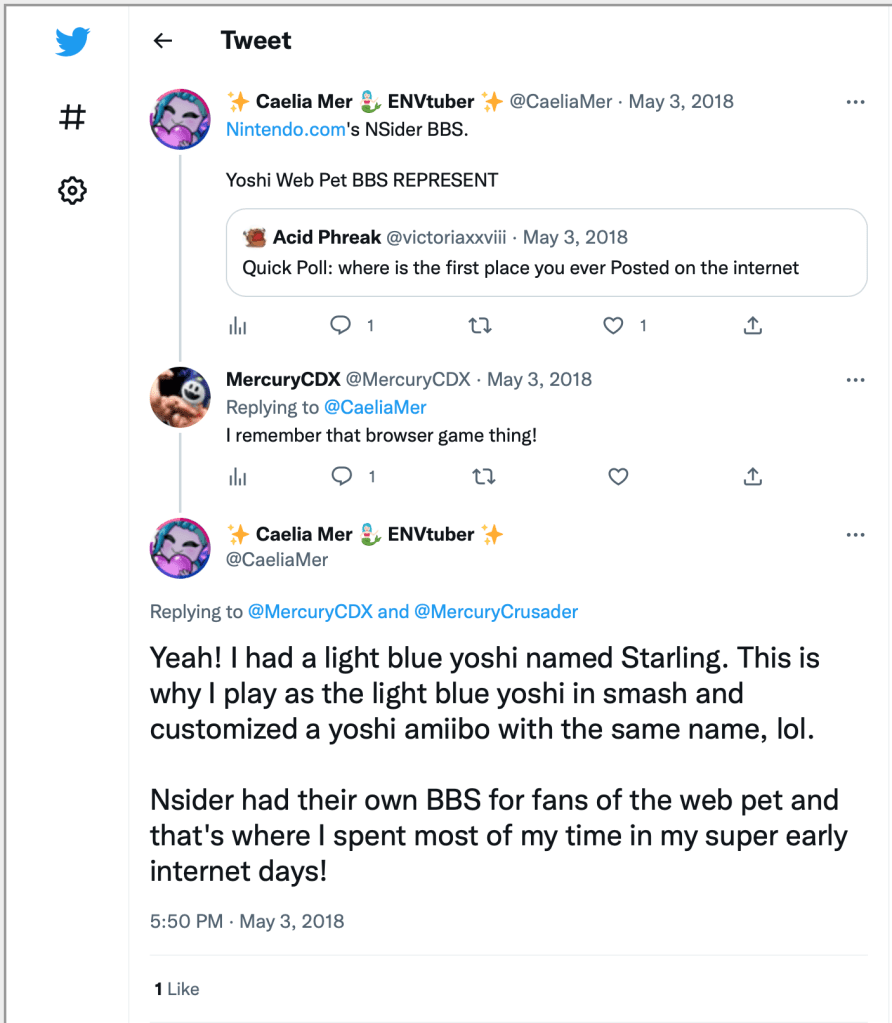Retweet MercuryCDX's reply

483,477
